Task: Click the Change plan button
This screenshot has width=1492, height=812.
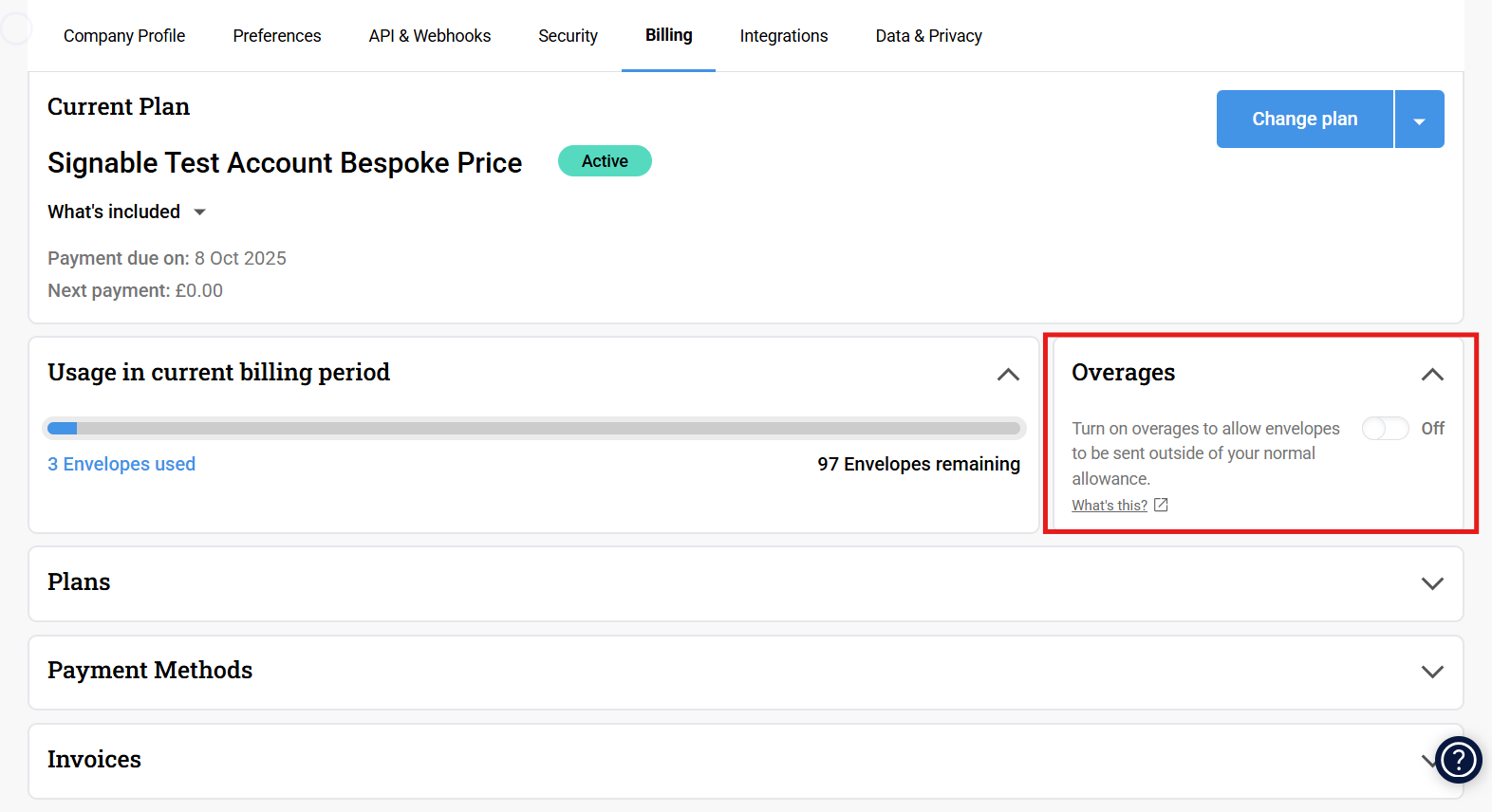Action: click(x=1305, y=119)
